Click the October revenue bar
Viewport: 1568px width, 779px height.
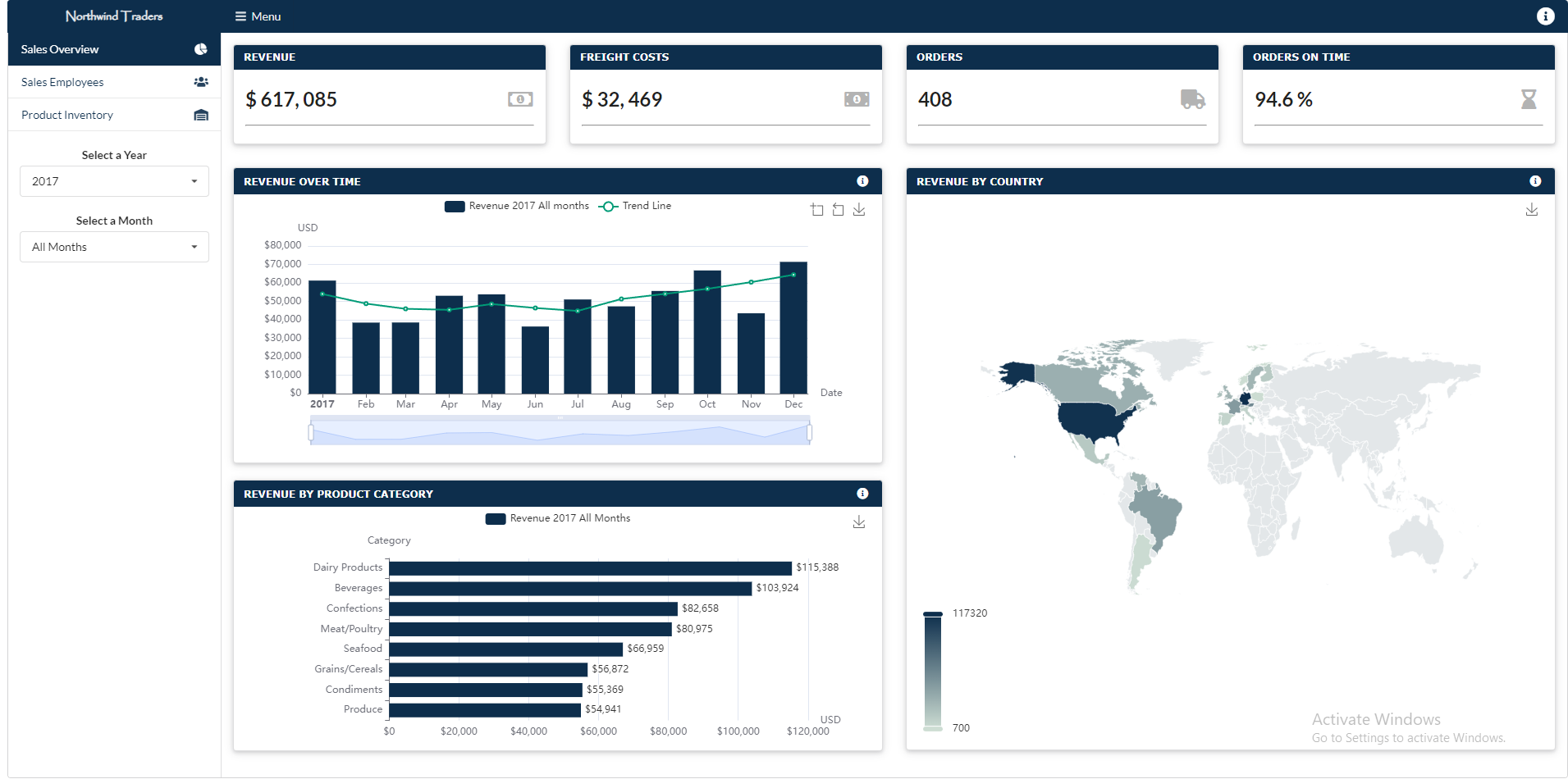(x=707, y=332)
